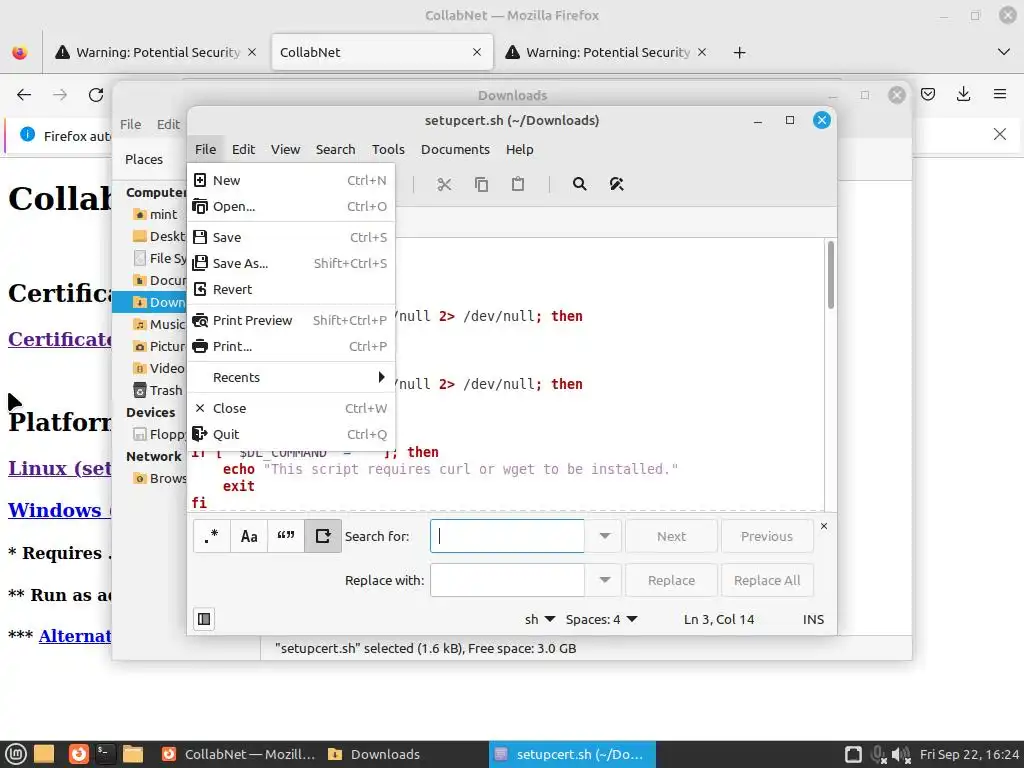Toggle INS insert mode indicator
This screenshot has width=1024, height=768.
tap(813, 619)
